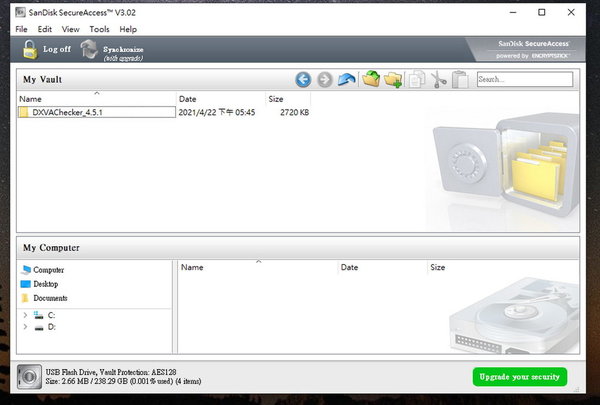The height and width of the screenshot is (405, 600).
Task: Click the Synchronize icon
Action: pyautogui.click(x=89, y=49)
